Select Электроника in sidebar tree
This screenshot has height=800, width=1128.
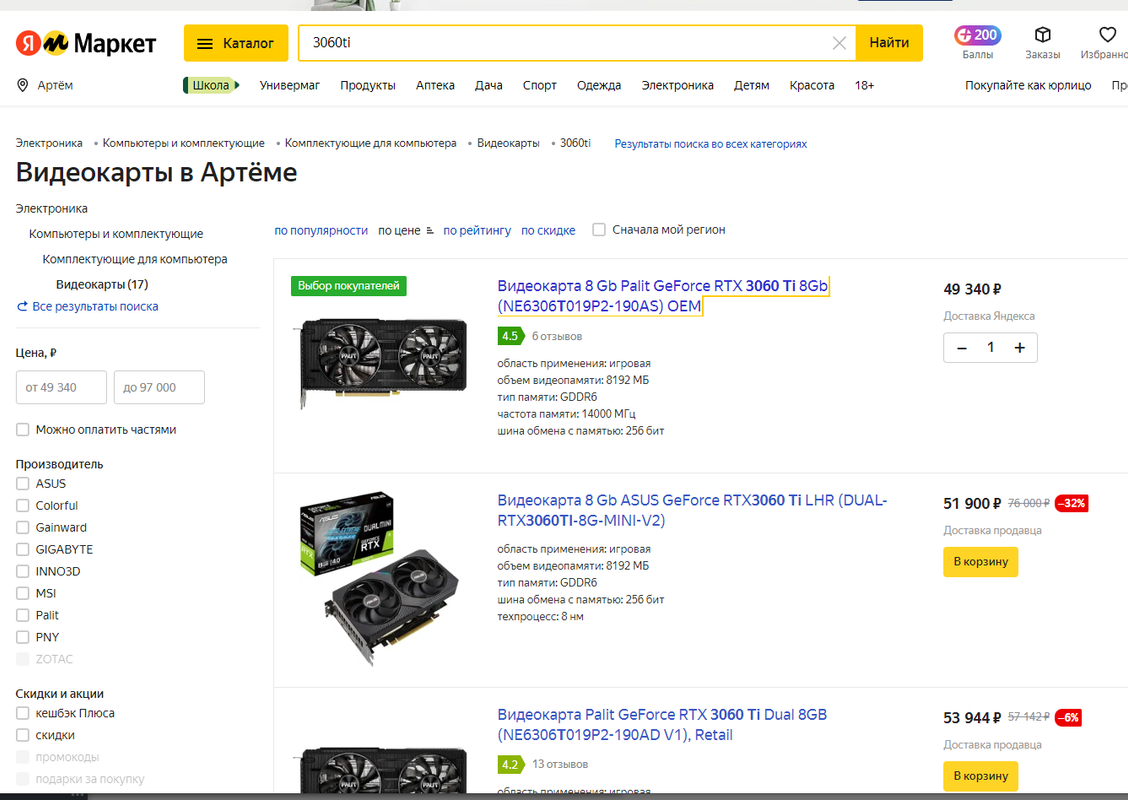coord(52,209)
